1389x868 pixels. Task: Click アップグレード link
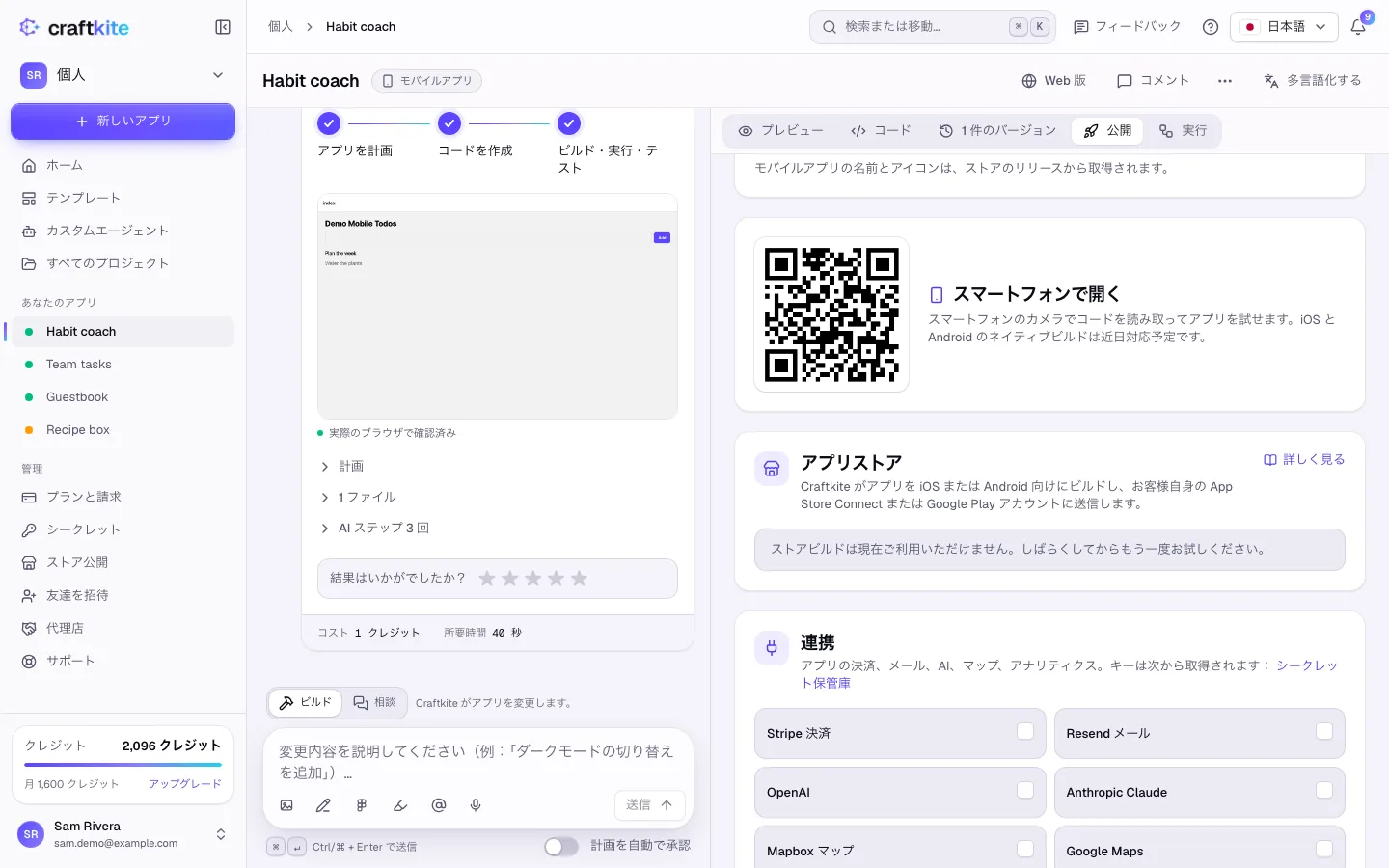pos(185,784)
